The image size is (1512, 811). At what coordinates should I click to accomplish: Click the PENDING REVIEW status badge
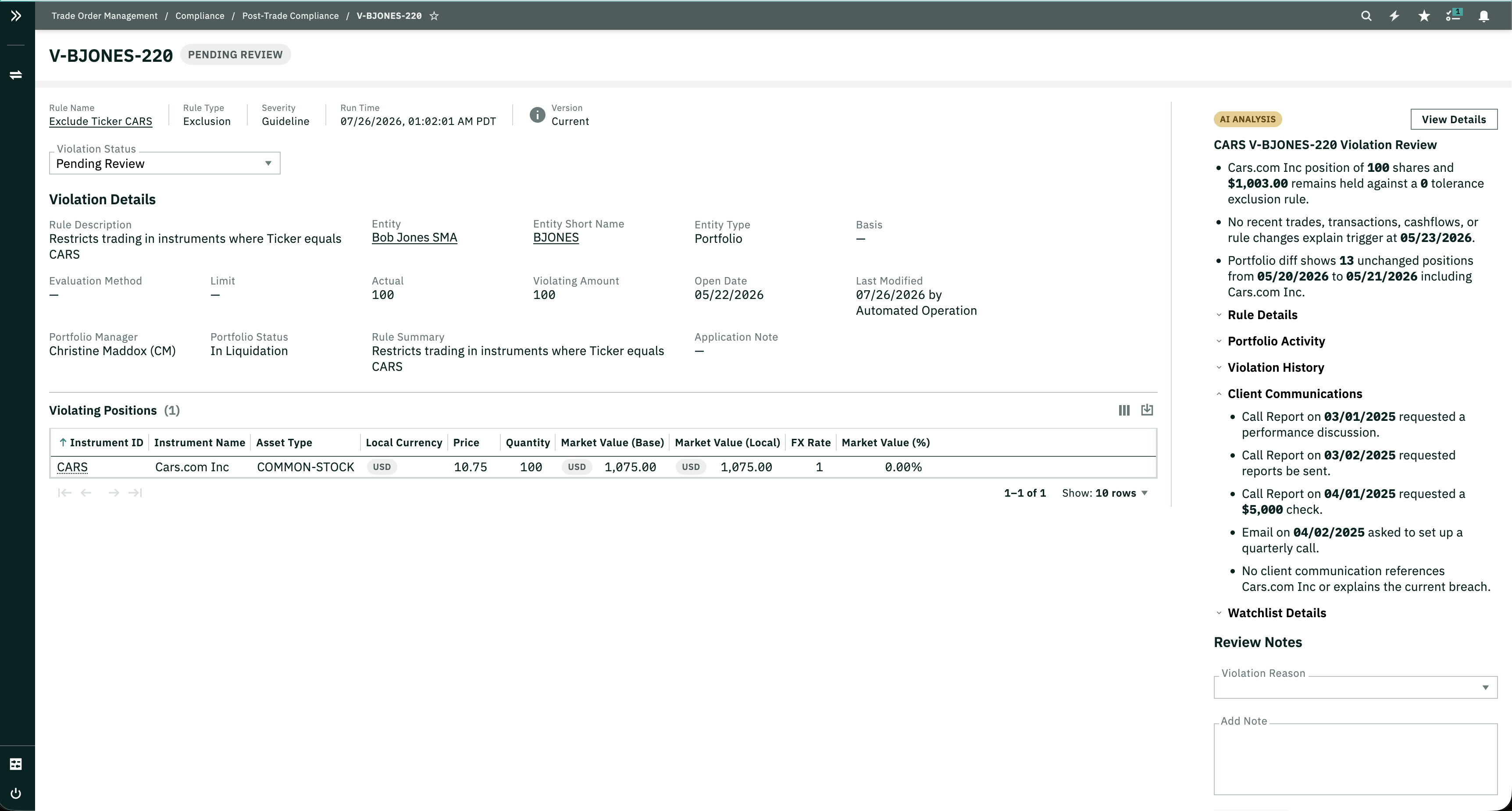[x=235, y=54]
